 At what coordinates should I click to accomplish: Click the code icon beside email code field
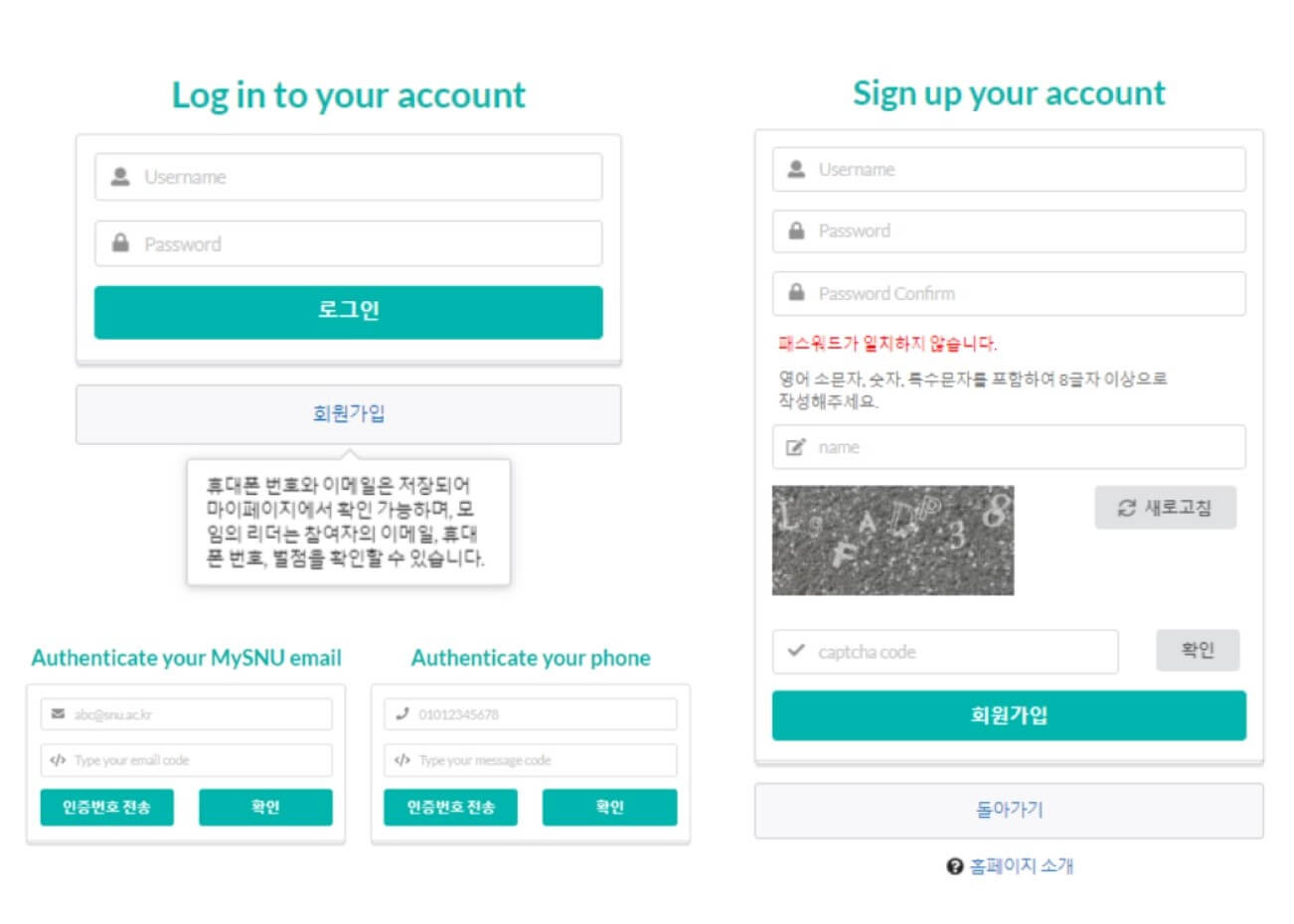(58, 760)
